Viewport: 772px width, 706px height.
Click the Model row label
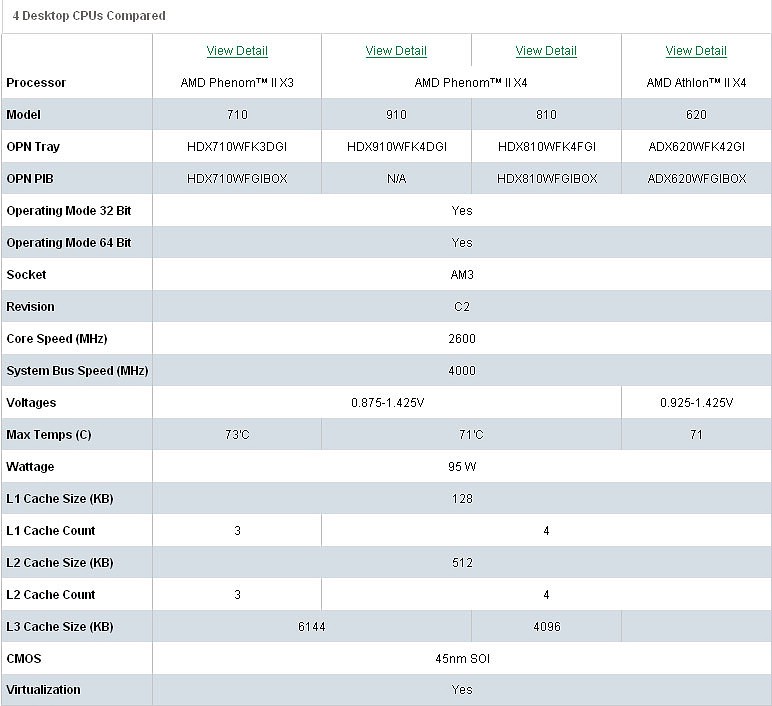(x=23, y=115)
